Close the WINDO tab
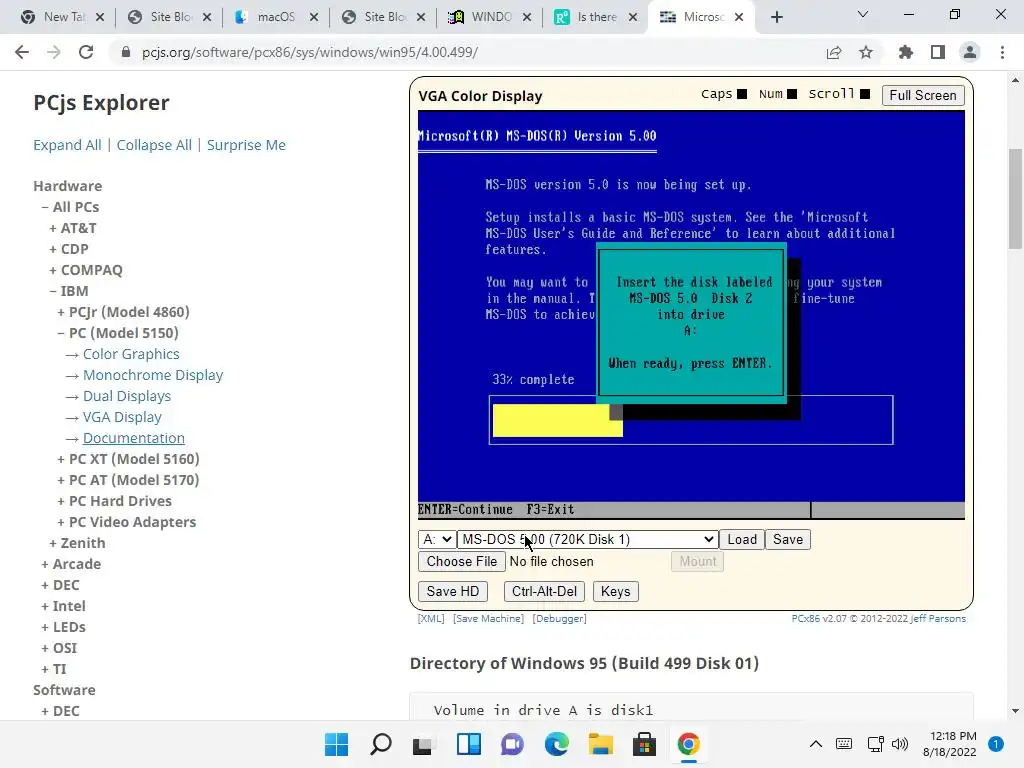Viewport: 1024px width, 768px height. coord(526,17)
